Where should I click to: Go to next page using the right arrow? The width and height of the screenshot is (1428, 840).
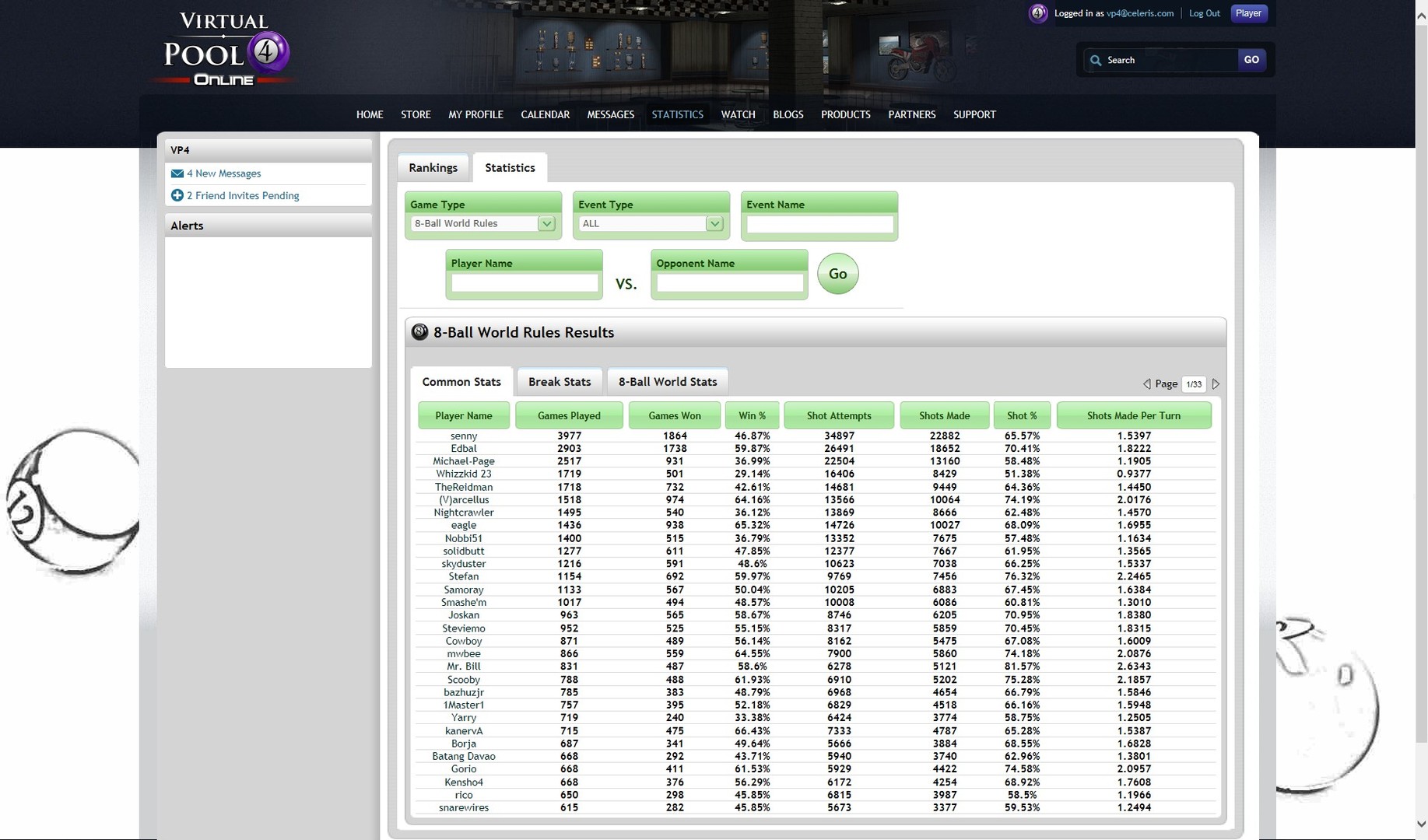point(1216,383)
